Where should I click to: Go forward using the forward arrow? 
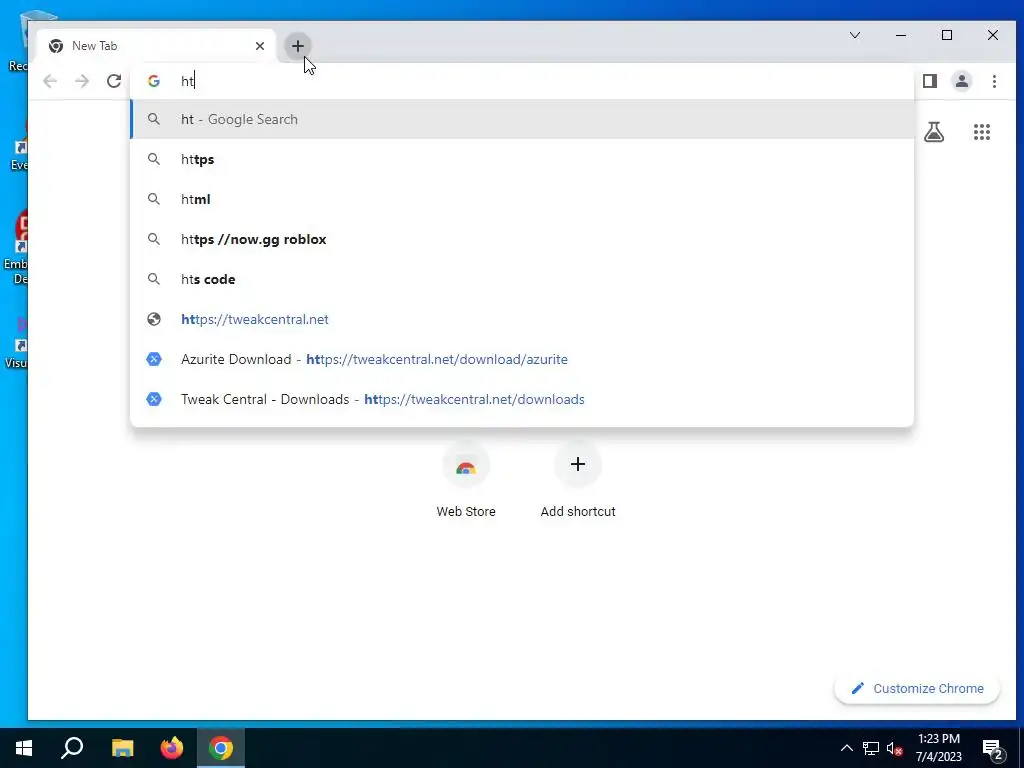(82, 81)
